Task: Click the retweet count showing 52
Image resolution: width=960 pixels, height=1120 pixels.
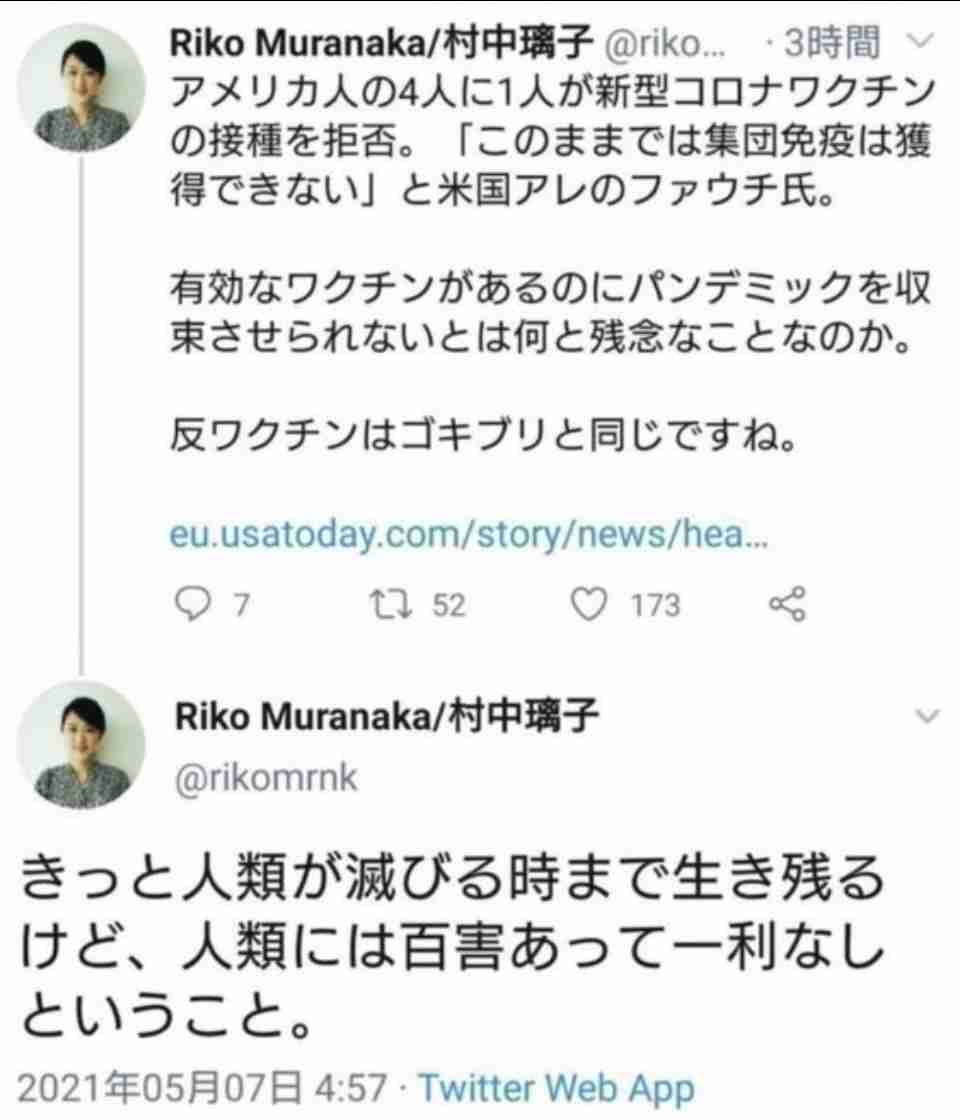Action: pos(449,606)
